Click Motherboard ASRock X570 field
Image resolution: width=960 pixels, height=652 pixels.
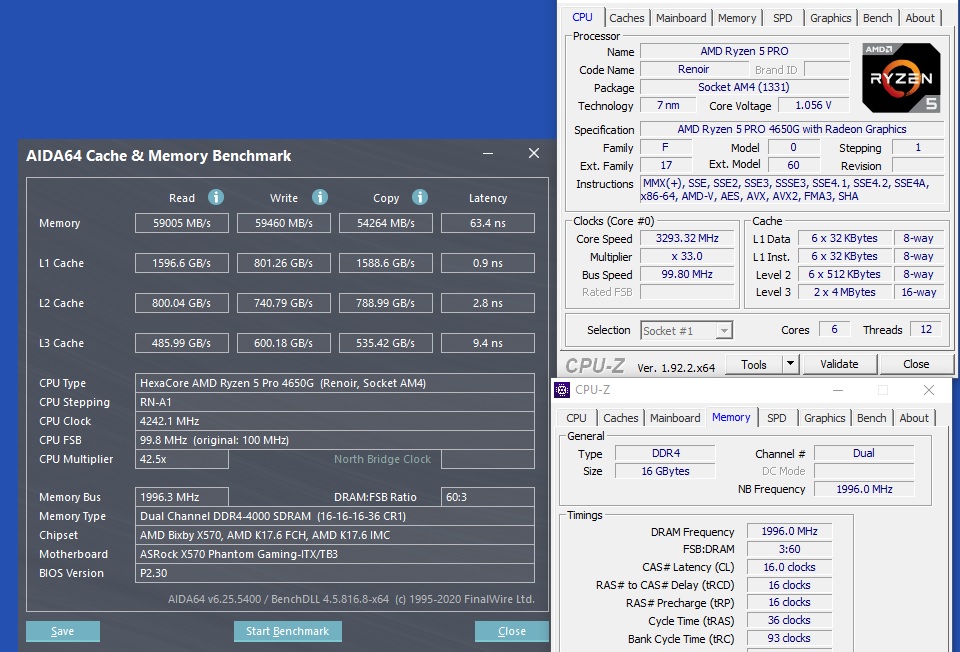click(335, 554)
